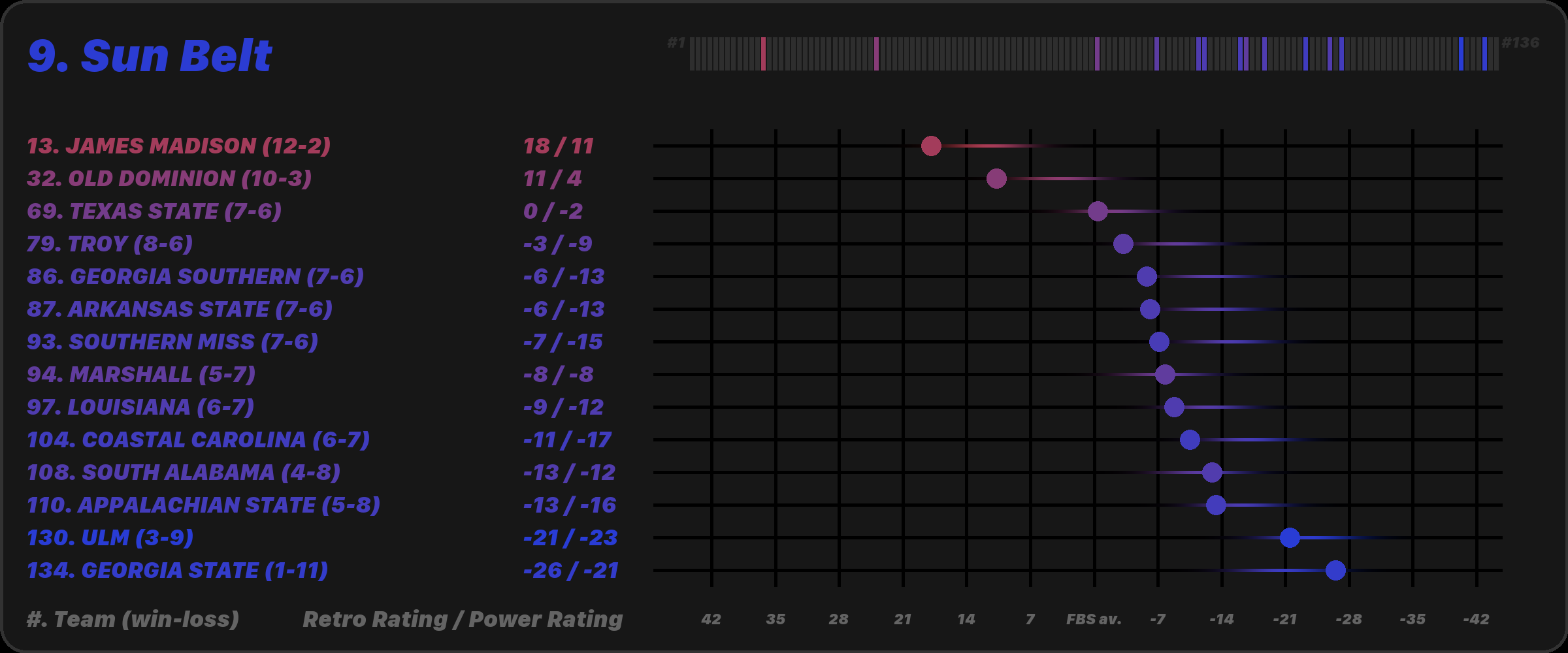Click Arkansas State's "-6 / -13" rating value
This screenshot has height=653, width=1568.
(564, 309)
